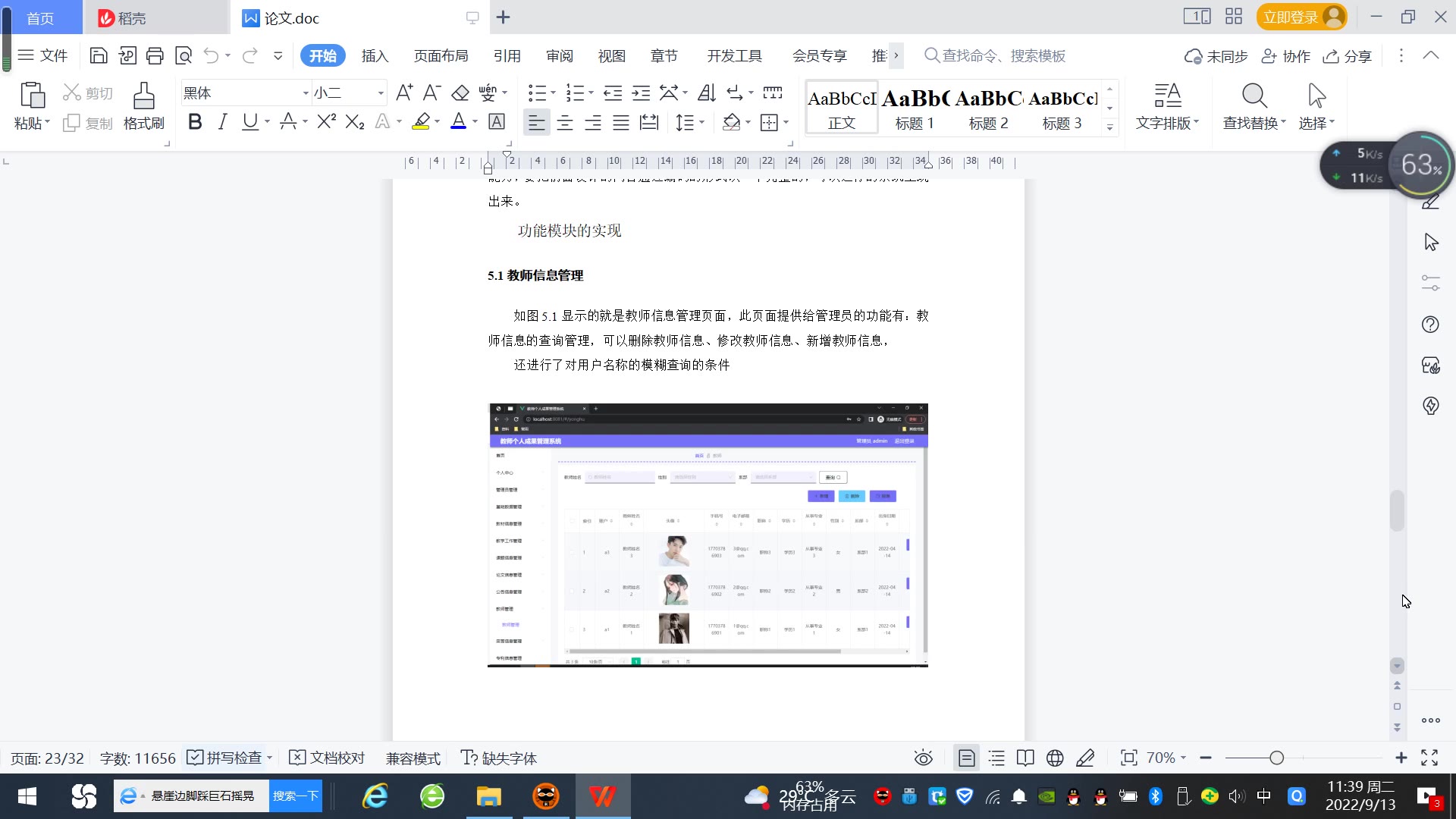Open font size dropdown 小二
Image resolution: width=1456 pixels, height=819 pixels.
click(381, 93)
